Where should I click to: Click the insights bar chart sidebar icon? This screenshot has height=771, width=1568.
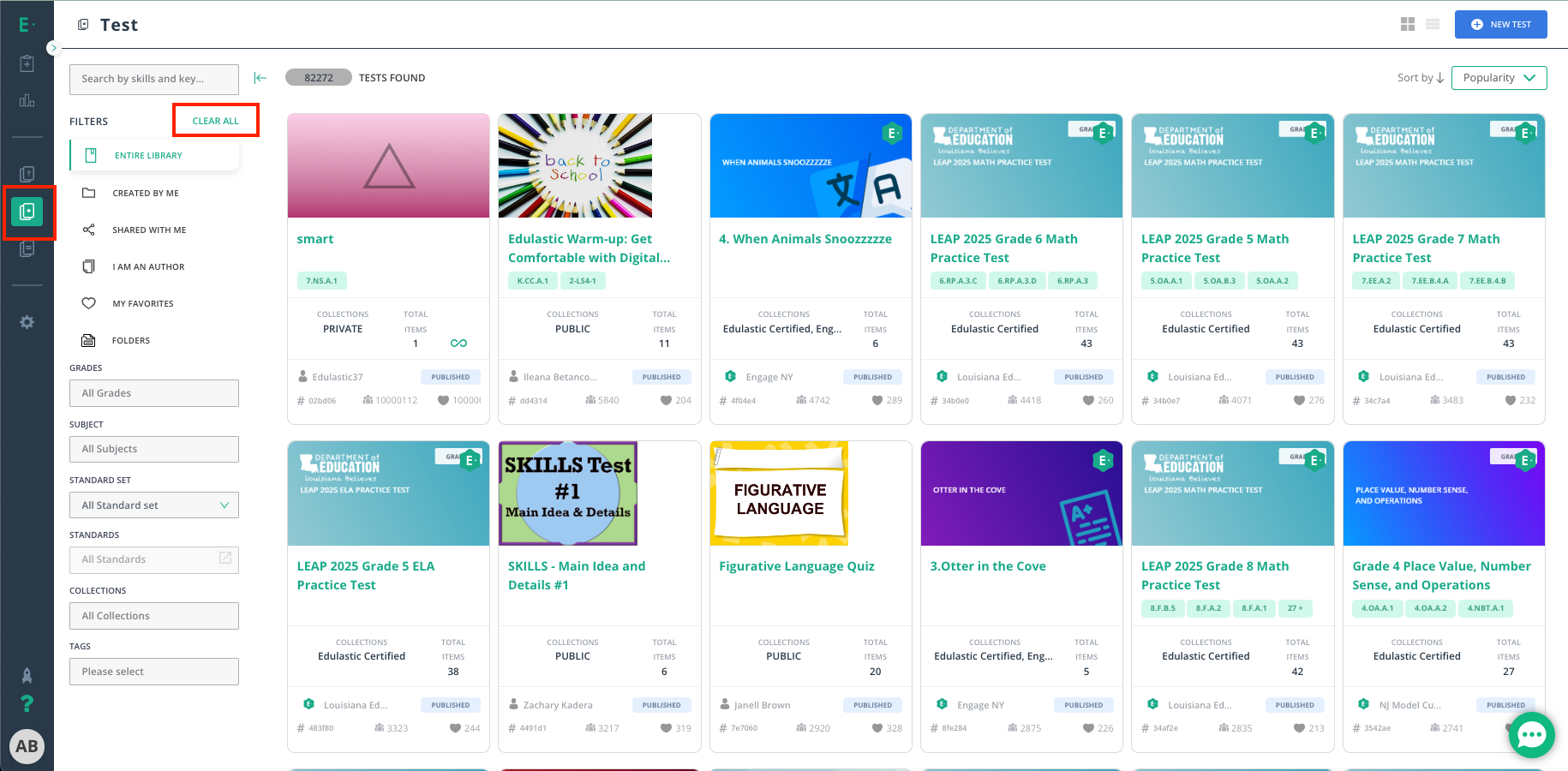[x=27, y=101]
